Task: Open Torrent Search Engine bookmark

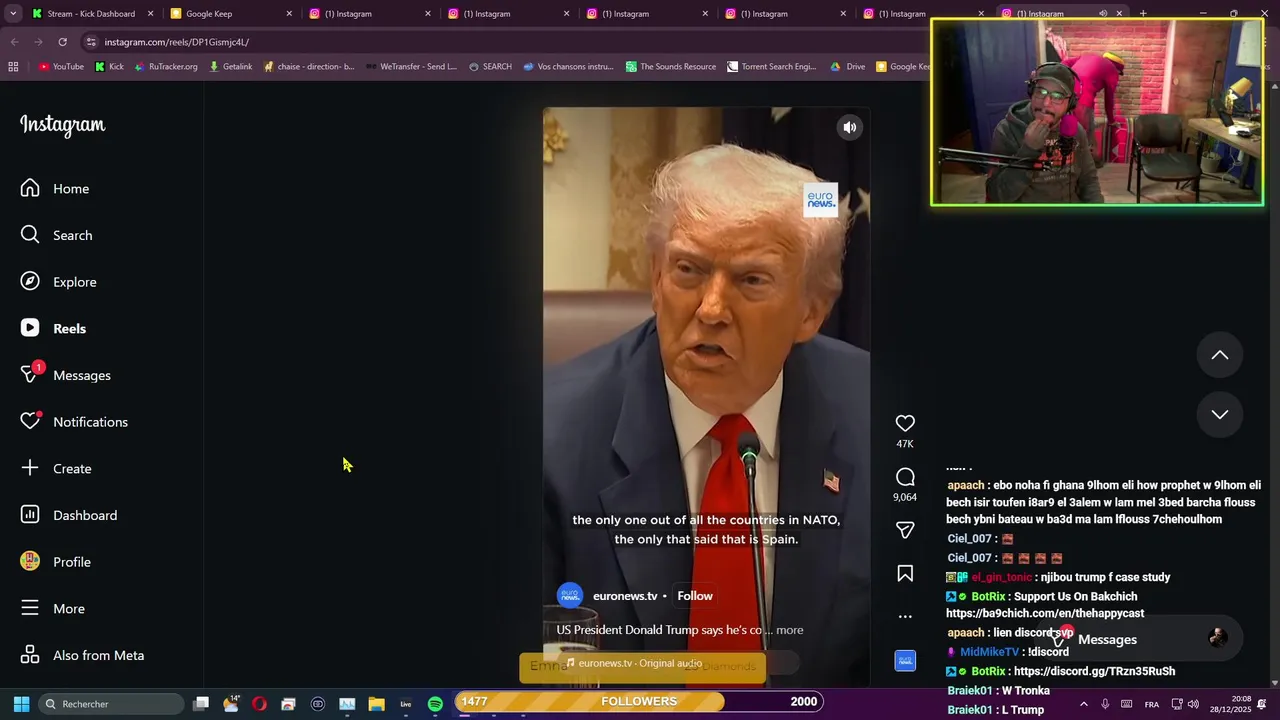Action: [x=772, y=67]
